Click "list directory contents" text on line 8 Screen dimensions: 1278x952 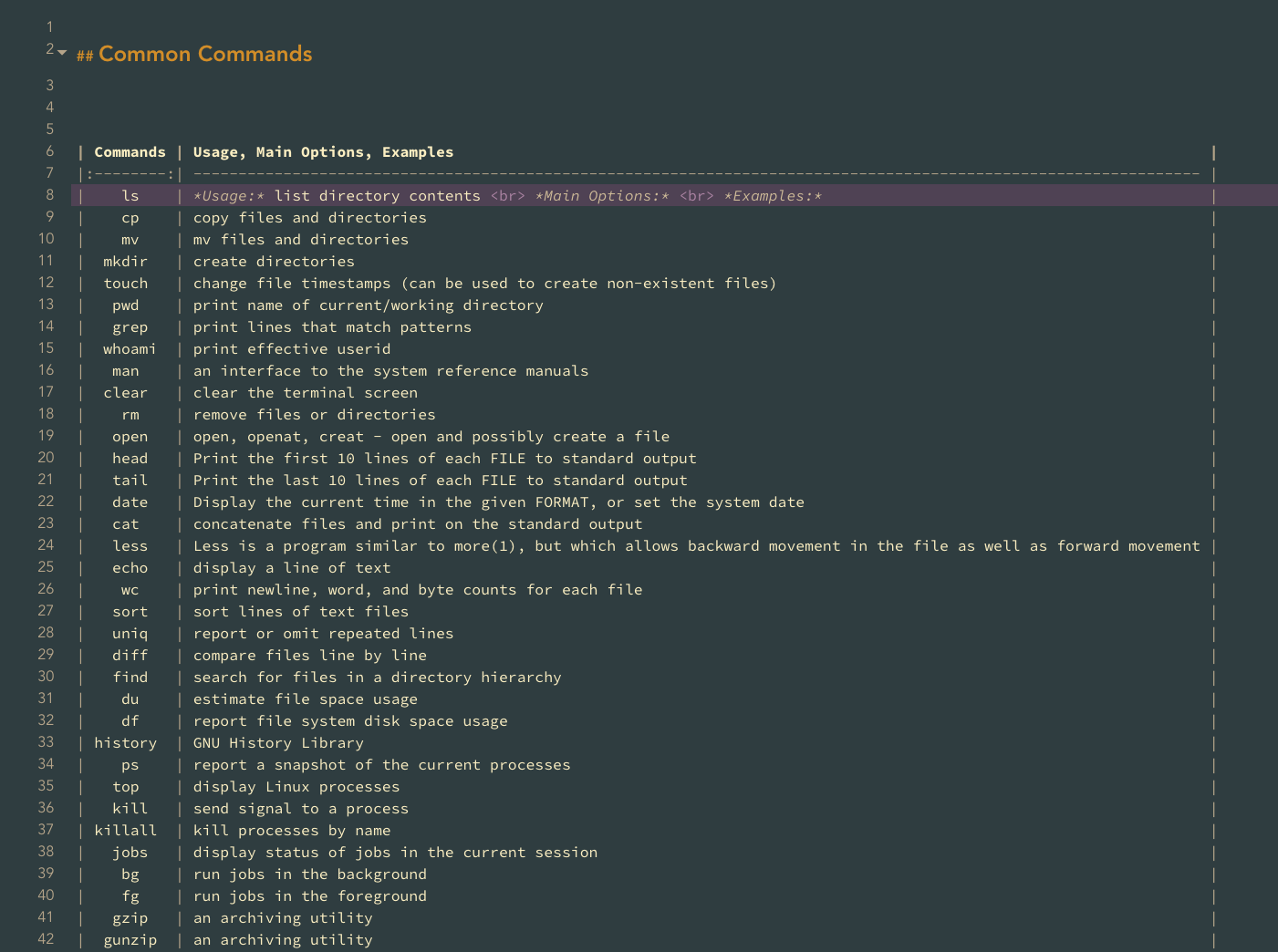click(378, 196)
